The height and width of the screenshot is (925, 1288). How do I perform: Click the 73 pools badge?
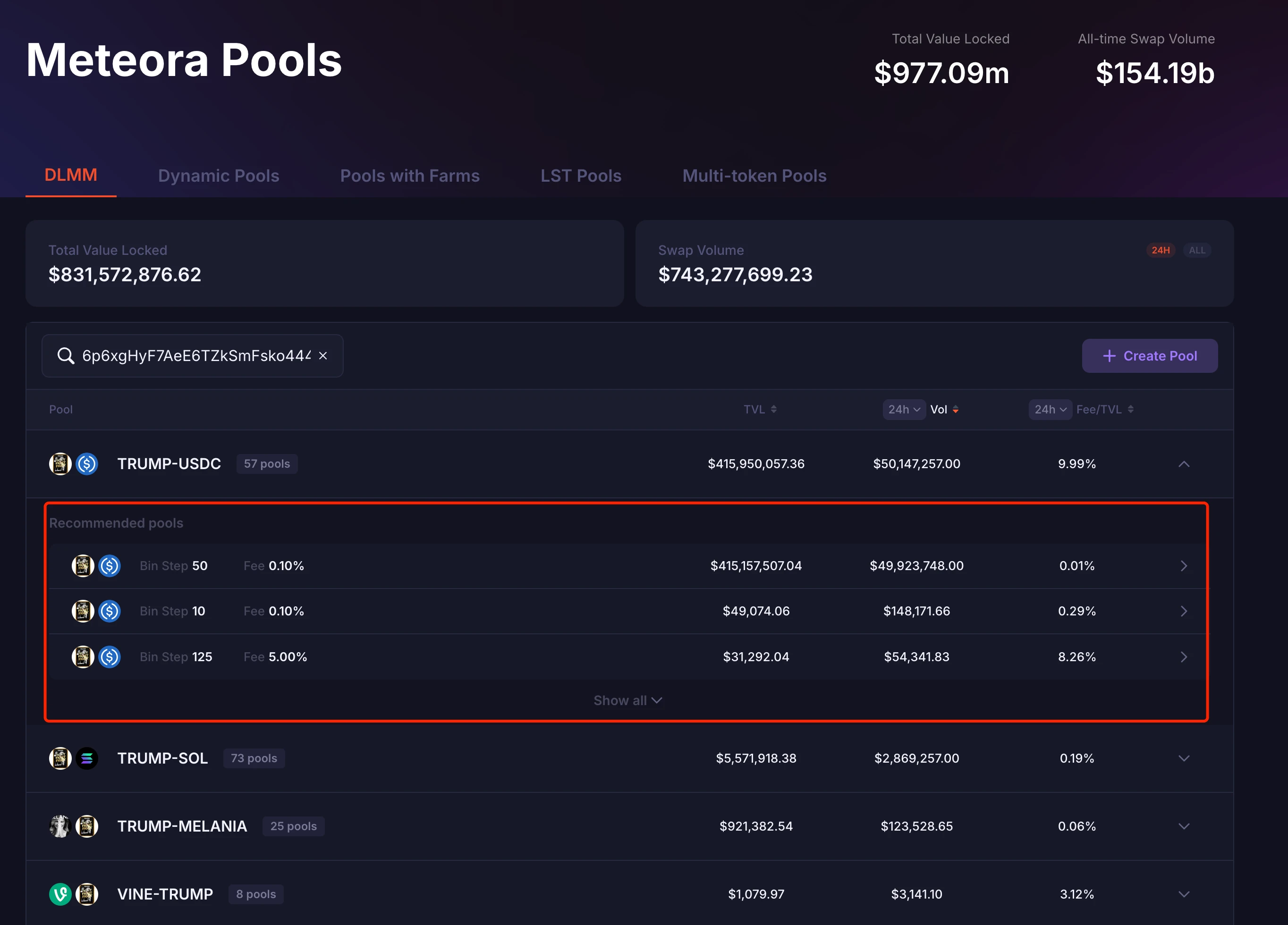click(x=254, y=758)
